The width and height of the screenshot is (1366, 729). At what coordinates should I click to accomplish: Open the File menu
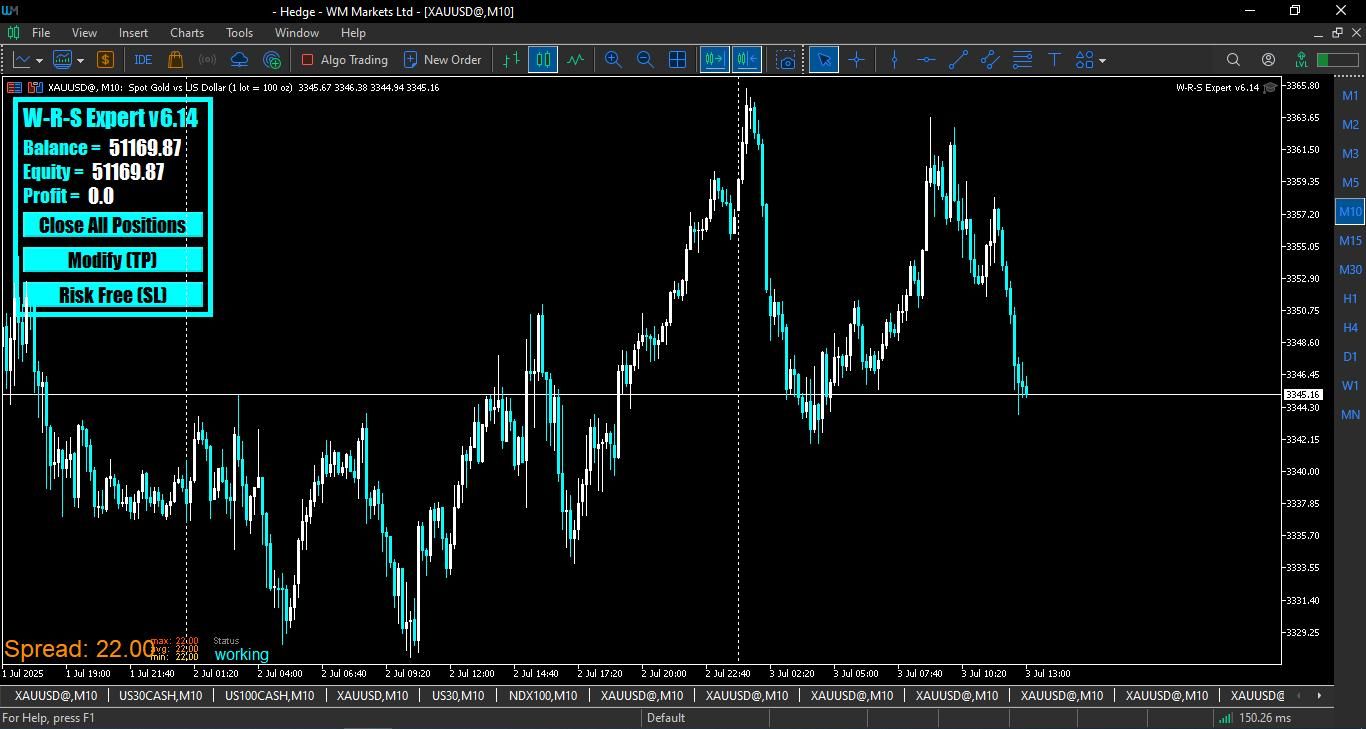(41, 33)
